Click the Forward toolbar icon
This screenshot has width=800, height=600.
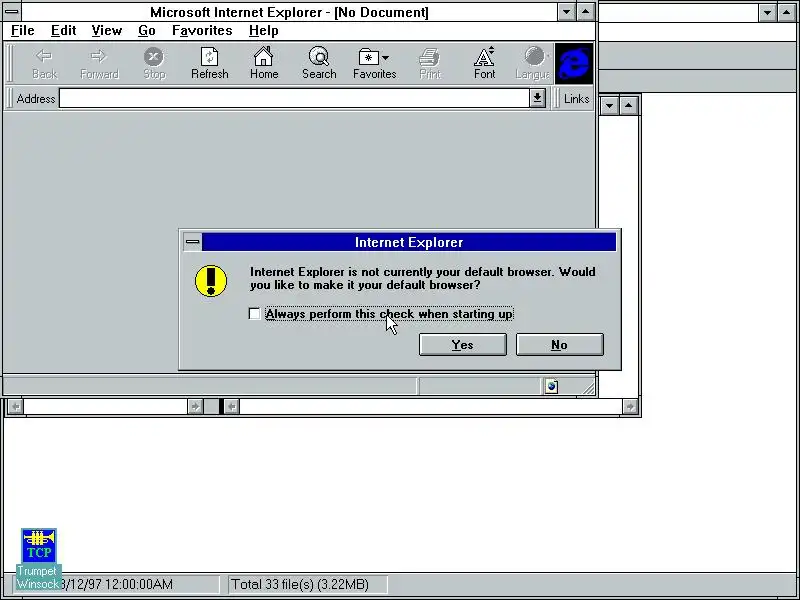click(x=99, y=63)
